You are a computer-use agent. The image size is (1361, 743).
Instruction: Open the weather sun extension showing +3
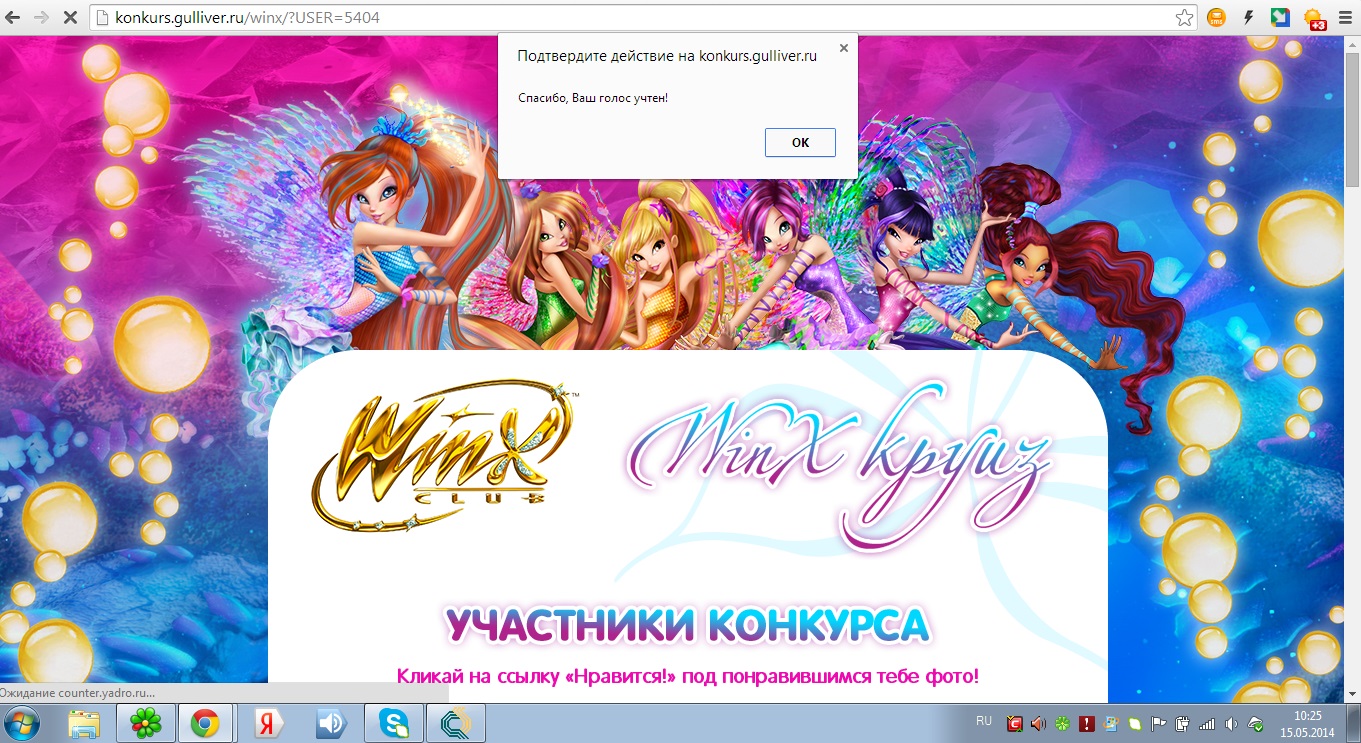(x=1313, y=18)
